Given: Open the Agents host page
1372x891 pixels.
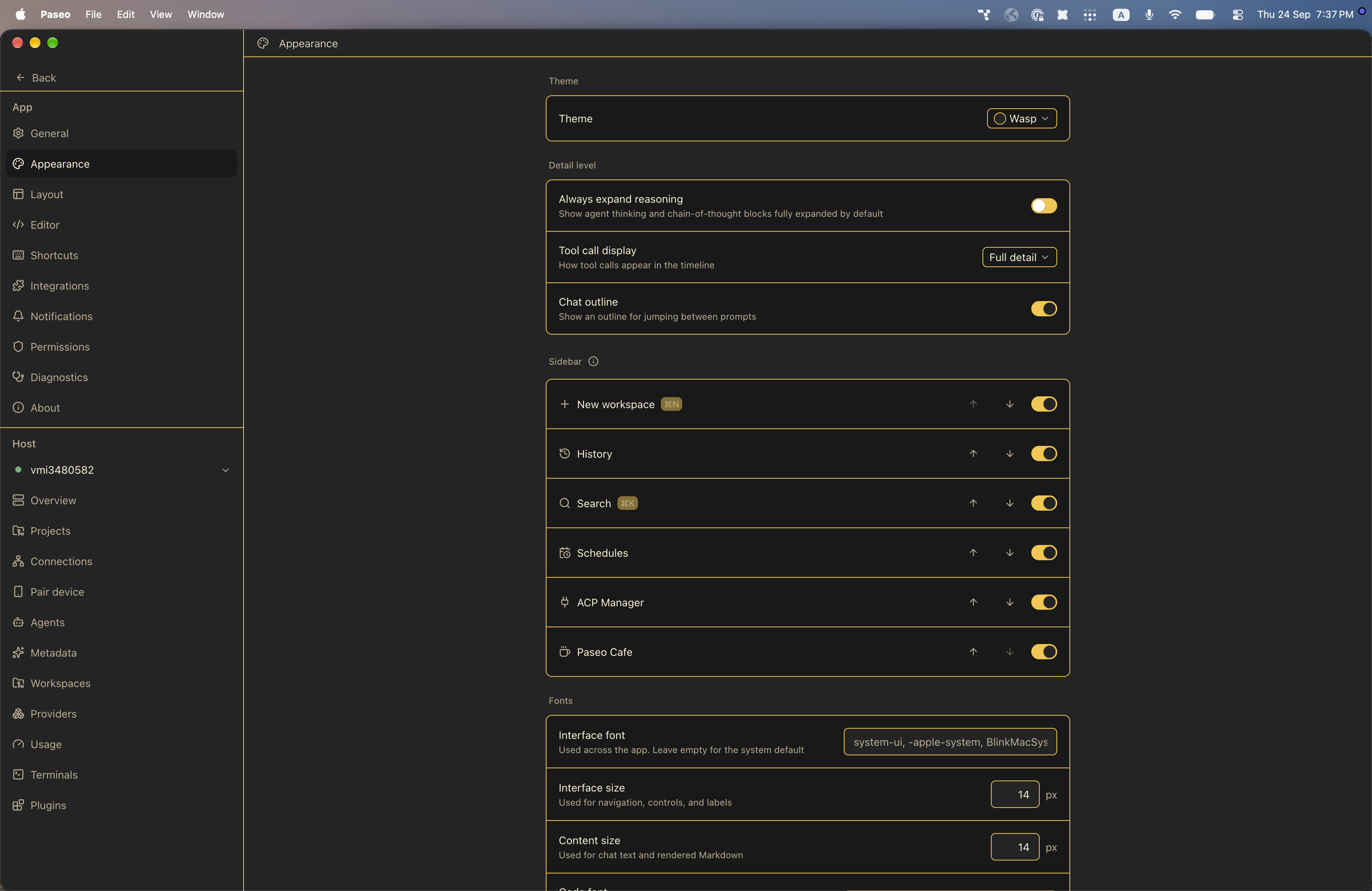Looking at the screenshot, I should [x=122, y=622].
